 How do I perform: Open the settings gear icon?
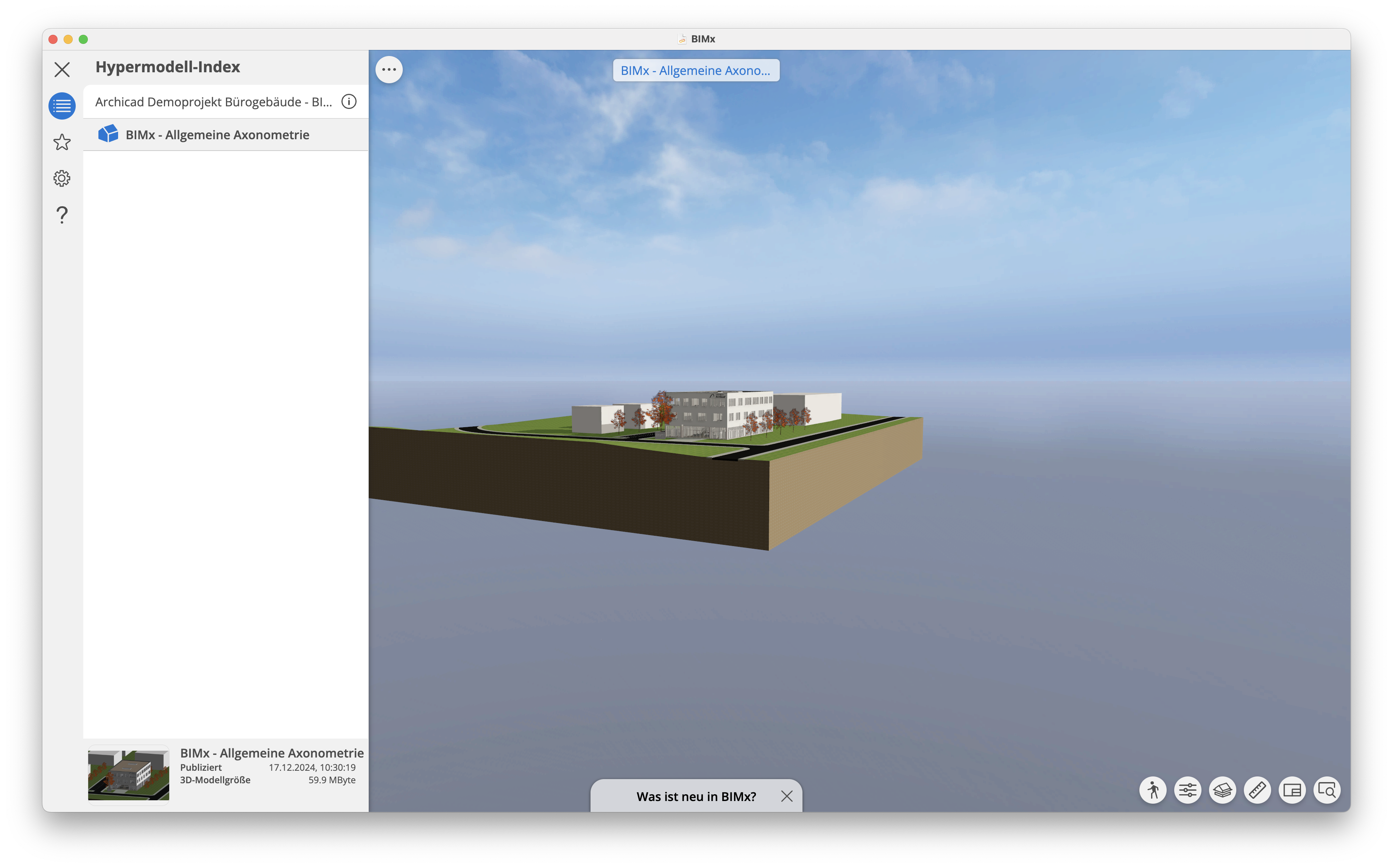click(x=62, y=178)
